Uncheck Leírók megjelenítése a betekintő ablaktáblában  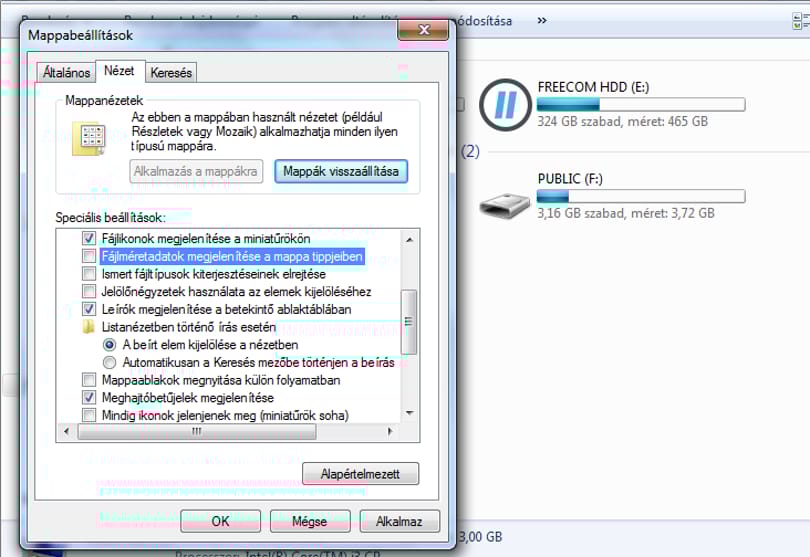tap(89, 309)
